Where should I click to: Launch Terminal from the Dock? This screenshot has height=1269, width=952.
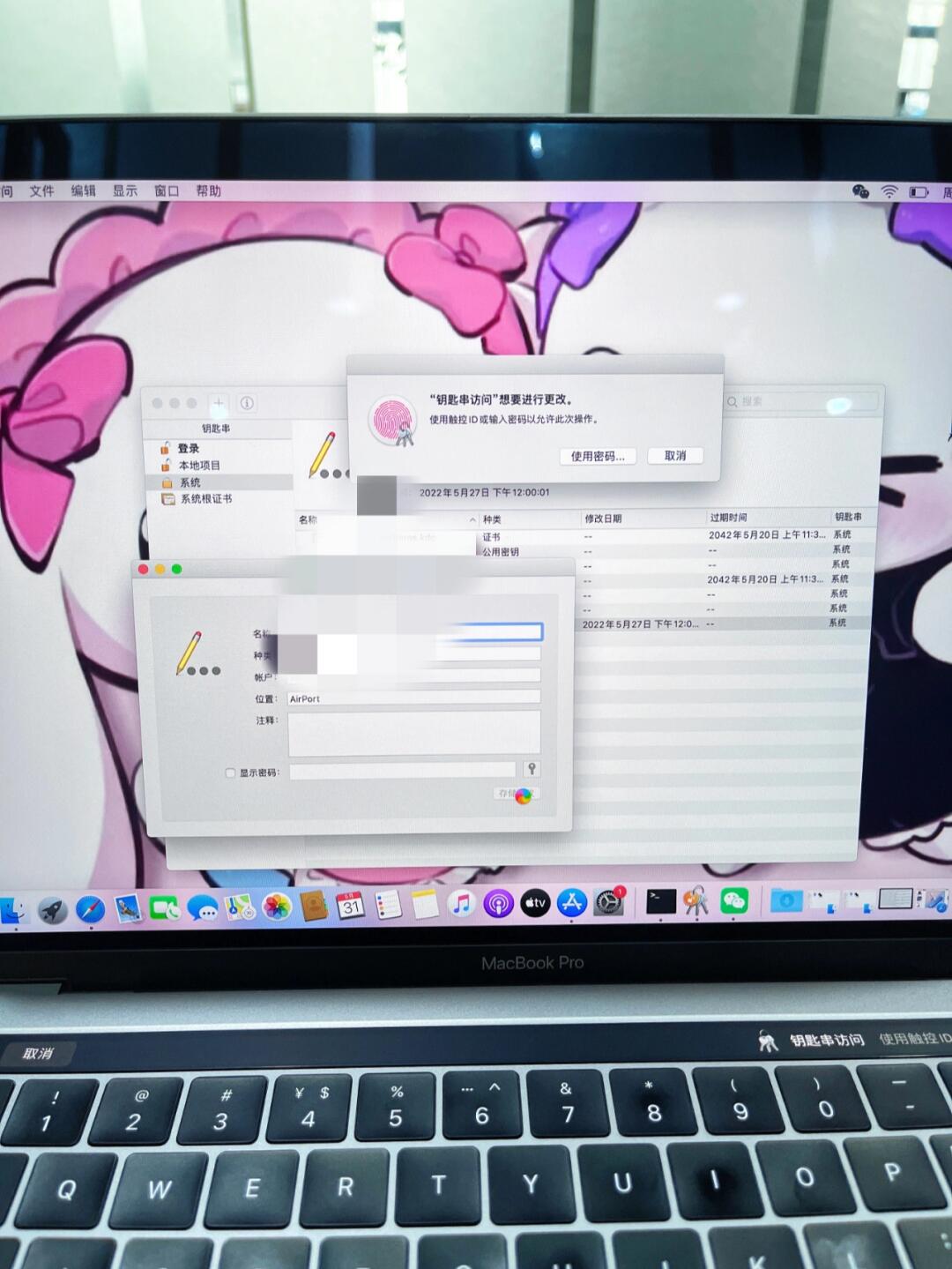click(x=660, y=901)
